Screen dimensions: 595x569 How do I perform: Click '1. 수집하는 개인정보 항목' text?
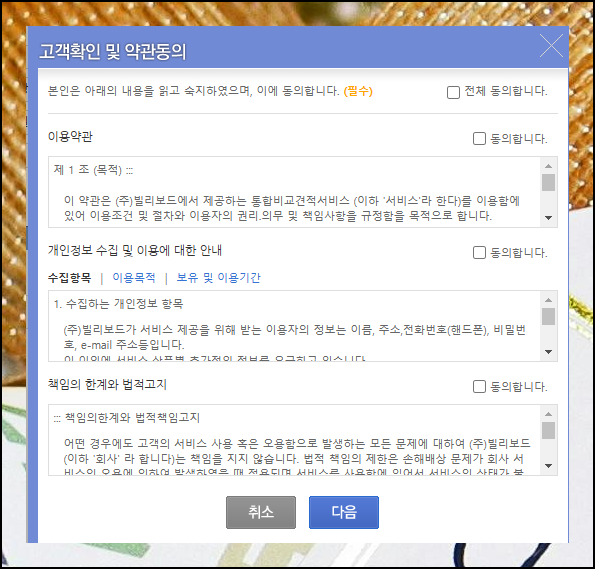(x=118, y=304)
